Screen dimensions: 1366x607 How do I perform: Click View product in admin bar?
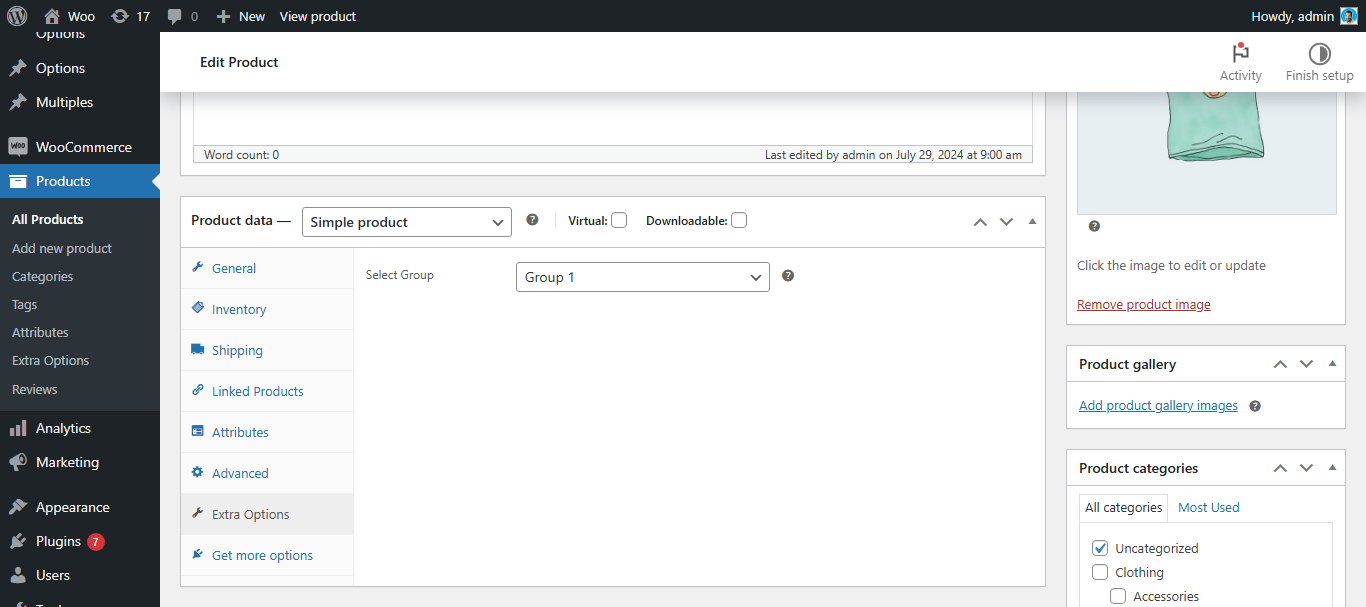pos(318,16)
